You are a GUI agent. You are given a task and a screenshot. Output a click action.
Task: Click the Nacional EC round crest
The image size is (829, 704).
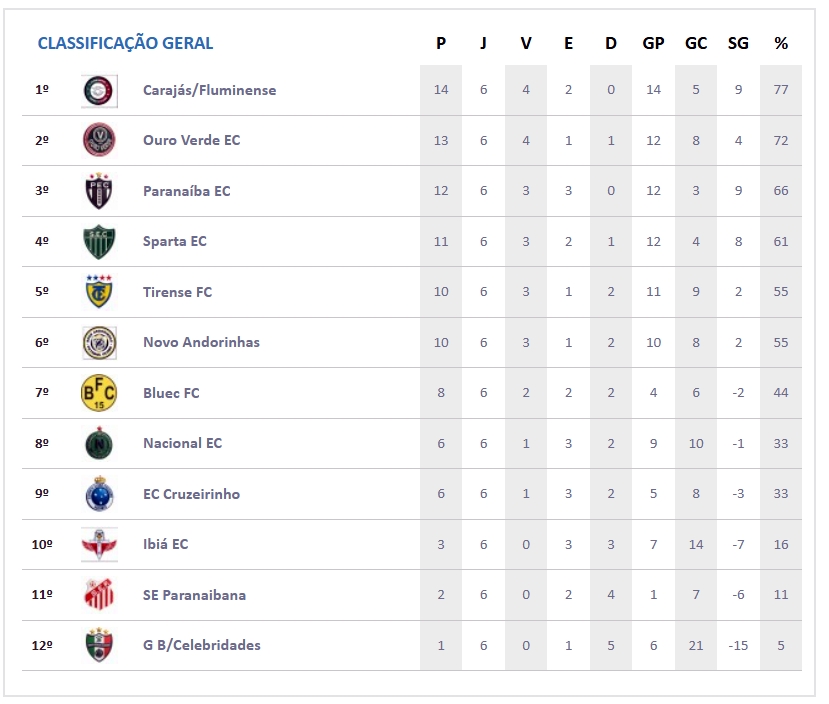click(x=99, y=443)
